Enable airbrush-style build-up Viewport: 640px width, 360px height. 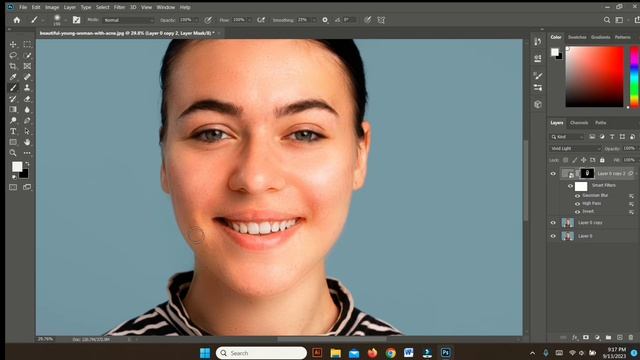point(261,20)
